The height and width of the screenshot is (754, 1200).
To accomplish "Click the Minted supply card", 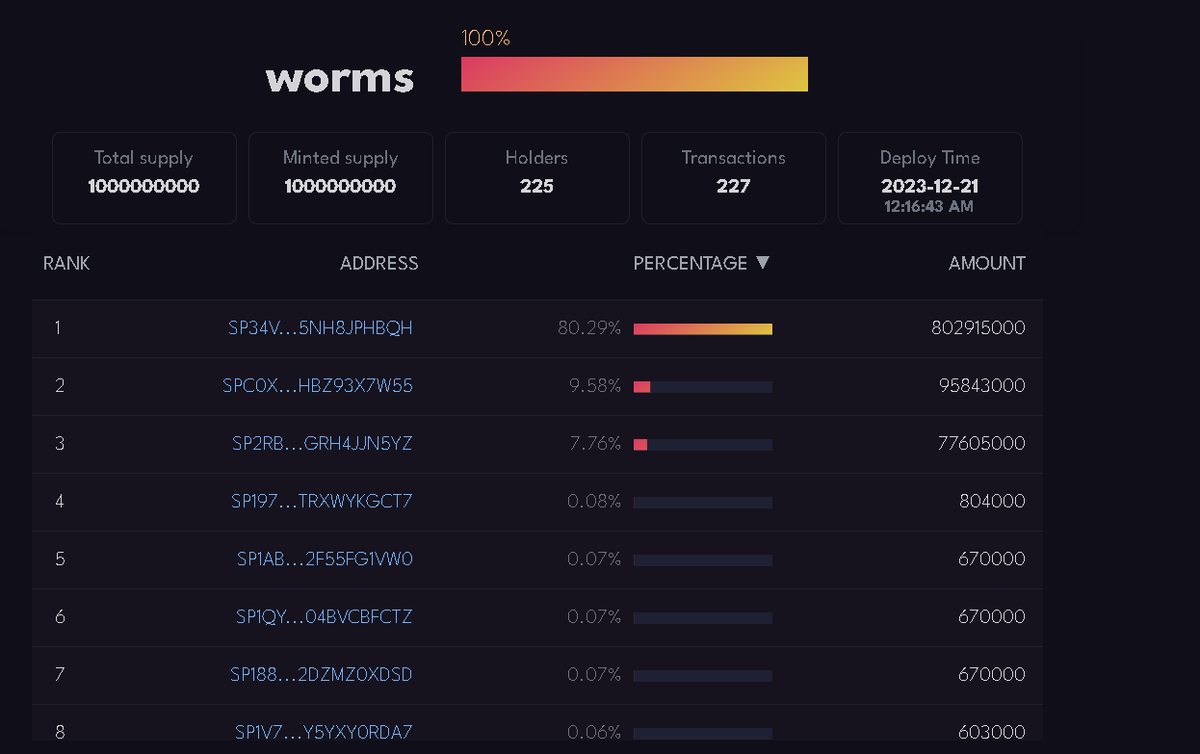I will (340, 177).
